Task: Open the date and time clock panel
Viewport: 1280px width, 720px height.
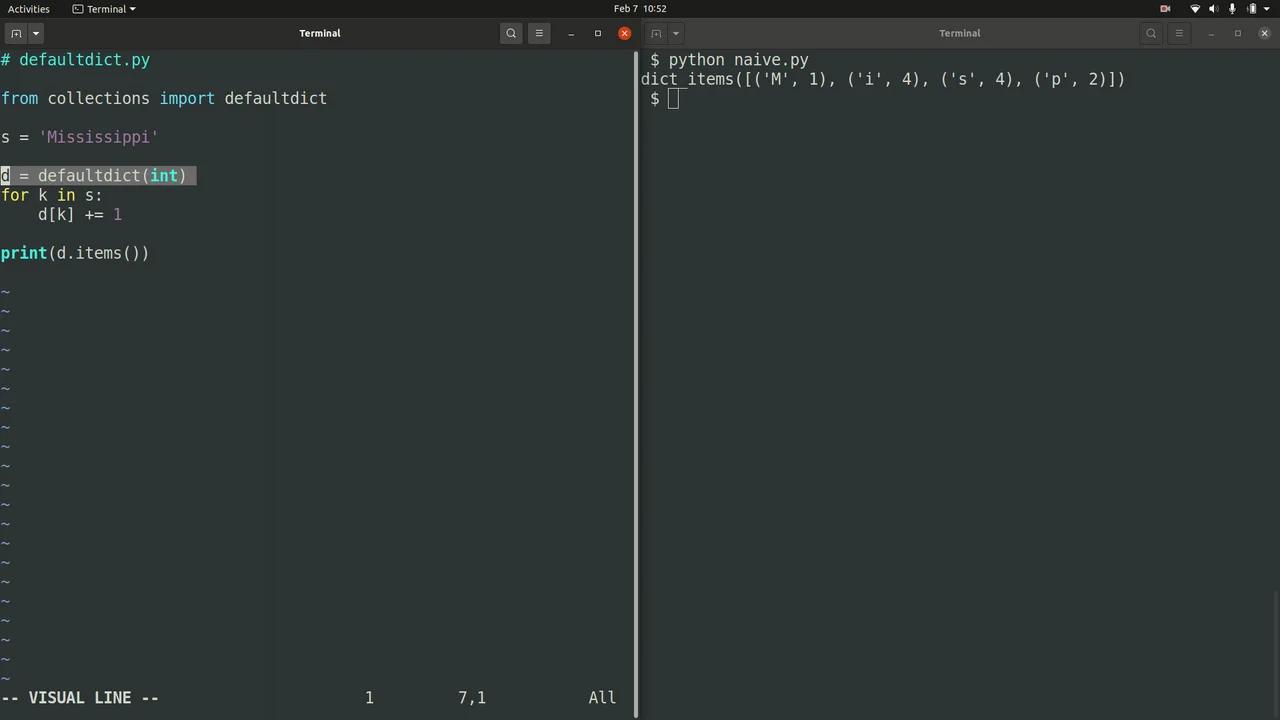Action: [640, 9]
